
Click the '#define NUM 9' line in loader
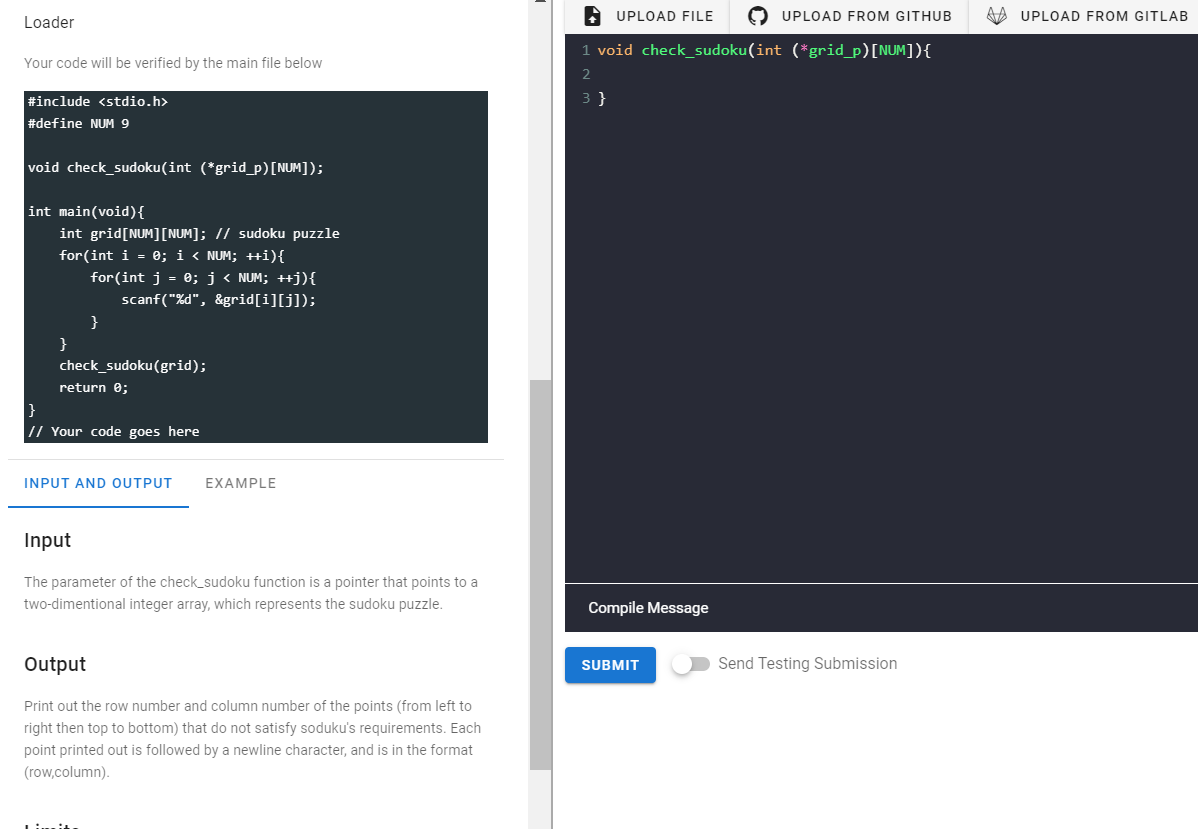coord(79,124)
